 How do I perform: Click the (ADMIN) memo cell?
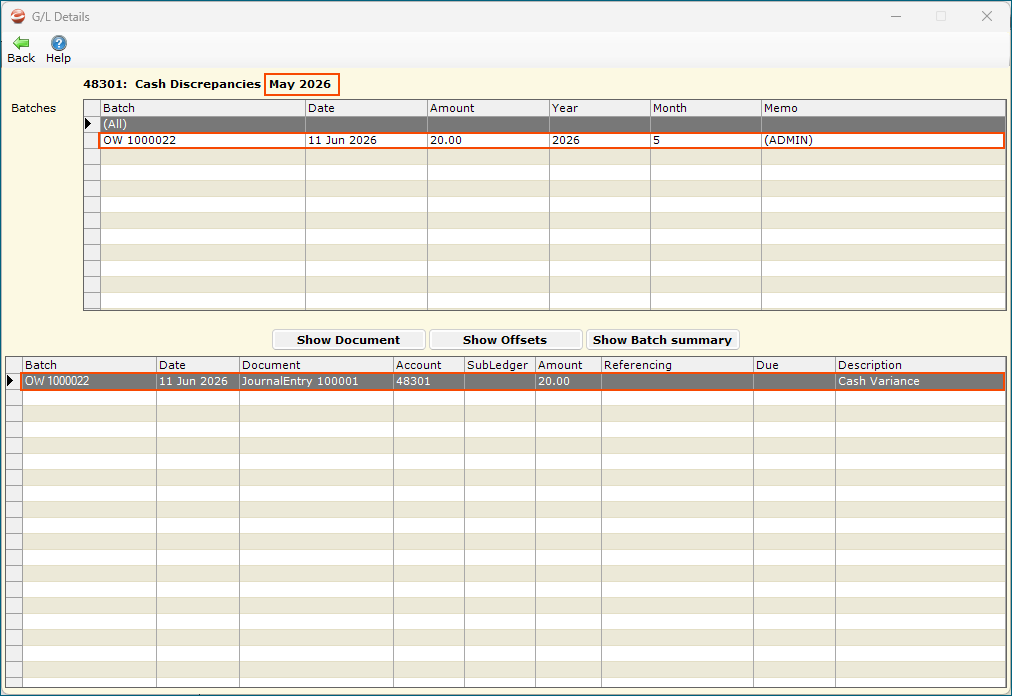coord(882,140)
